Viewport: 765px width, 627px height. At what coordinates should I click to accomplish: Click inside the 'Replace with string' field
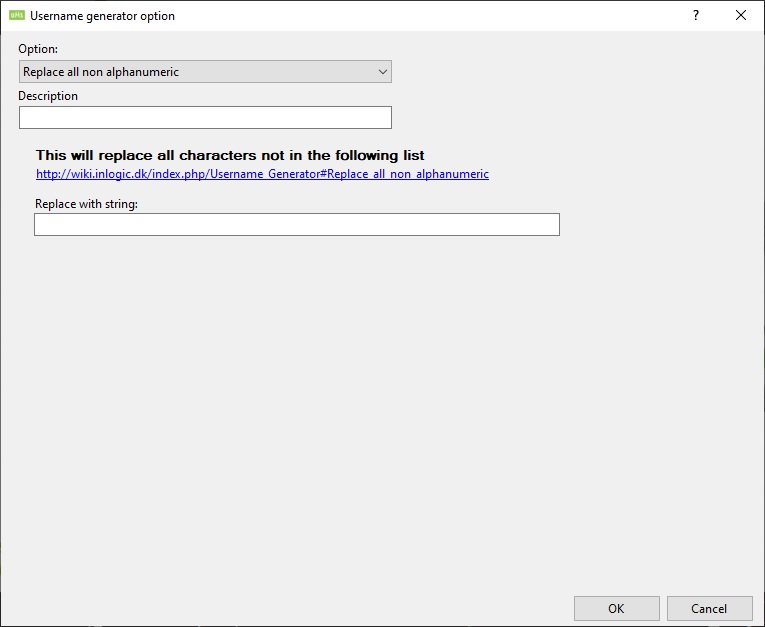pyautogui.click(x=296, y=225)
